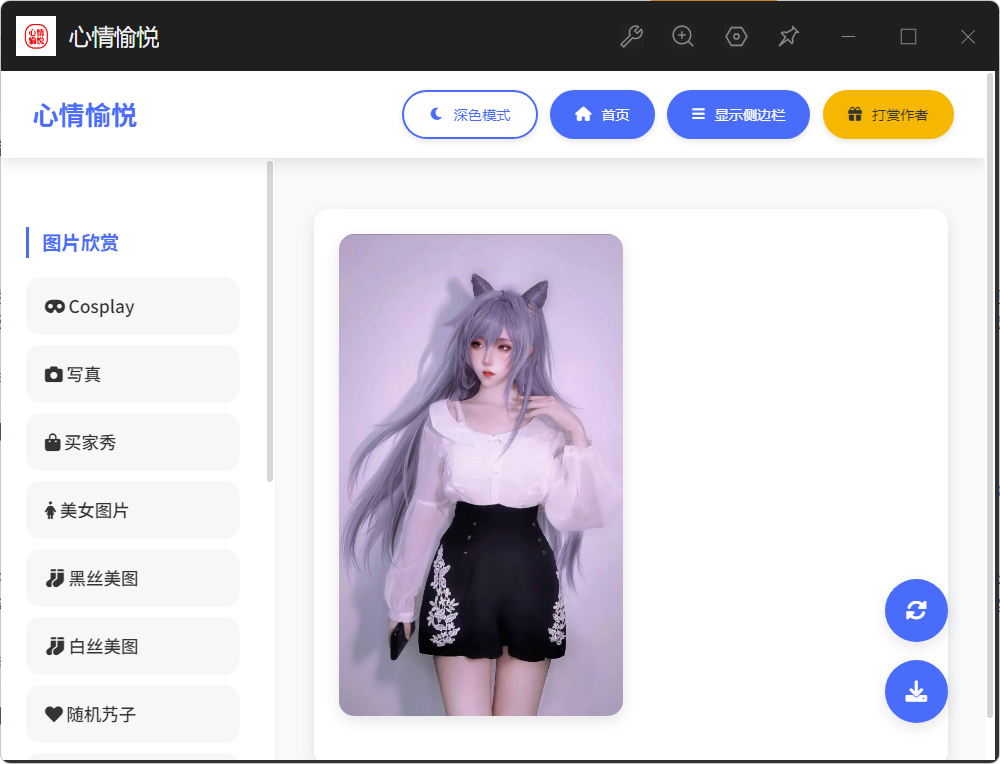Open 黑丝美图 category in sidebar

coord(133,578)
